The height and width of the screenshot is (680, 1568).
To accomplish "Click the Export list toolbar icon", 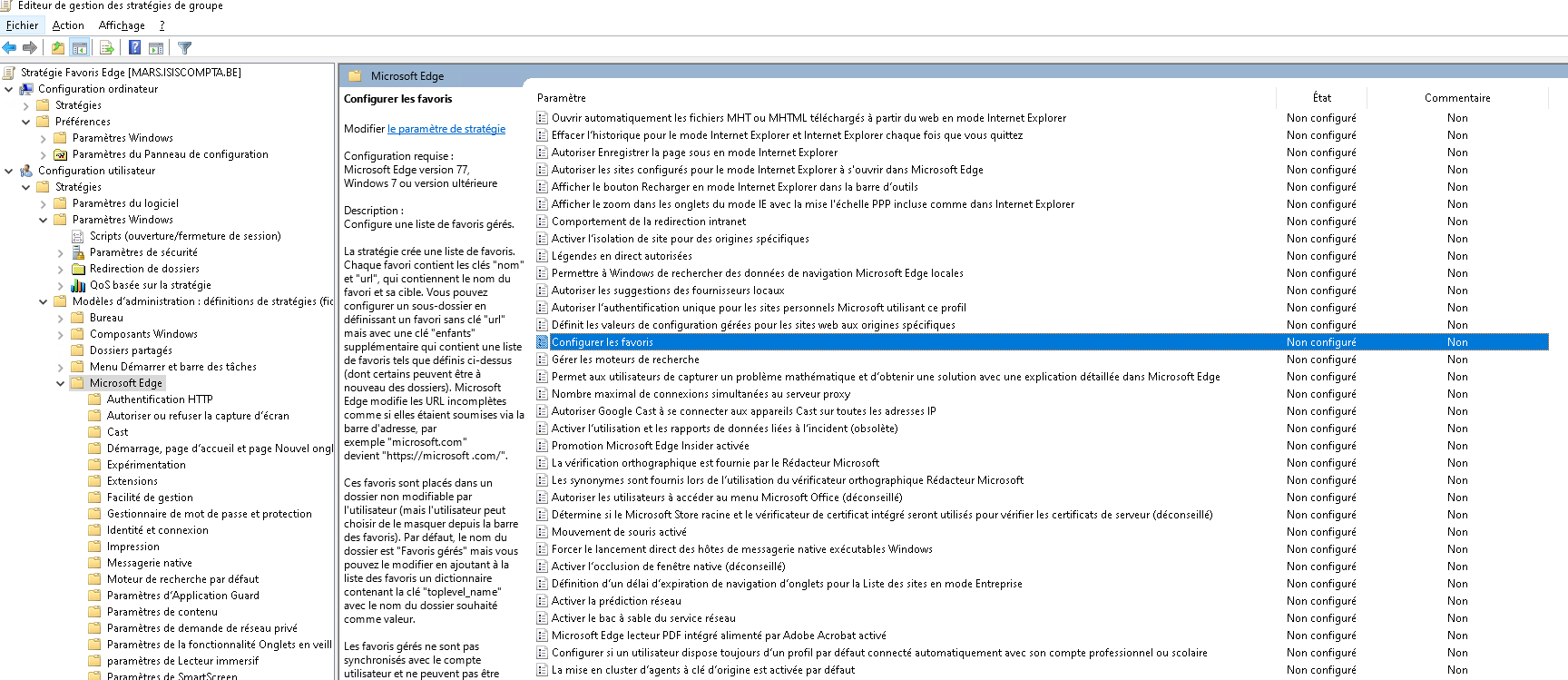I will coord(107,48).
